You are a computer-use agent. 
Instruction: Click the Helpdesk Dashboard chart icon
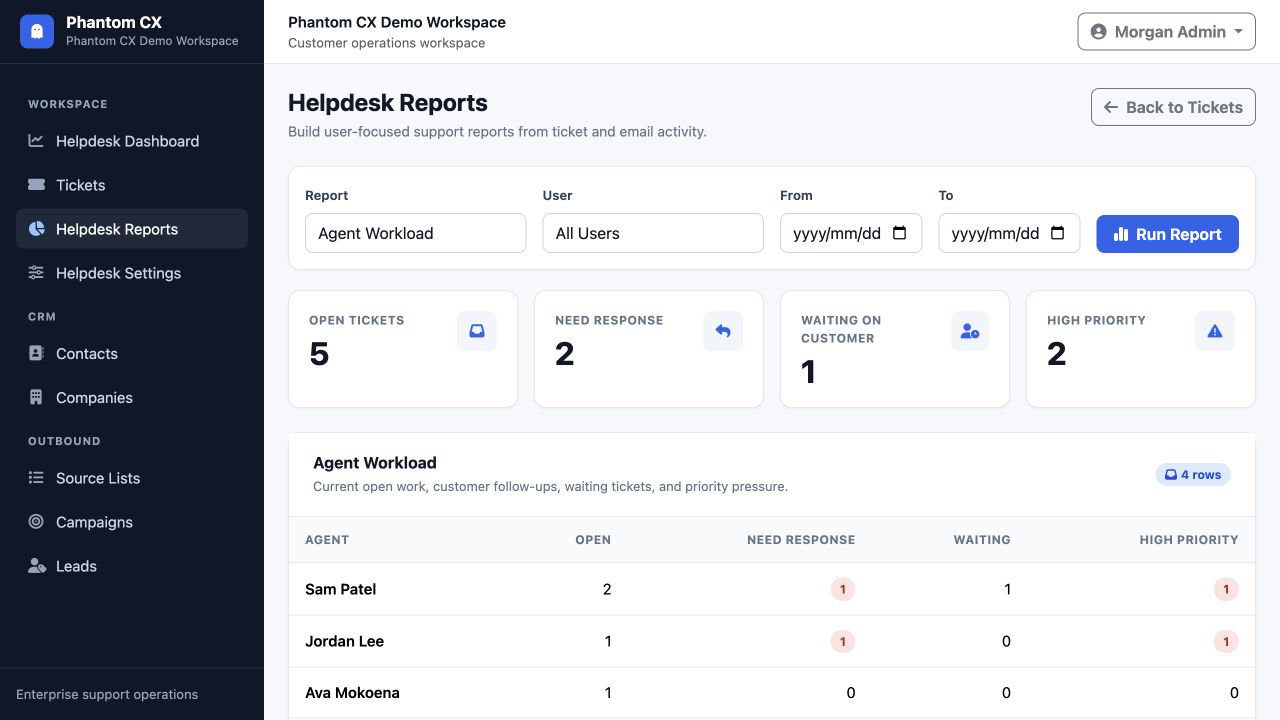36,141
